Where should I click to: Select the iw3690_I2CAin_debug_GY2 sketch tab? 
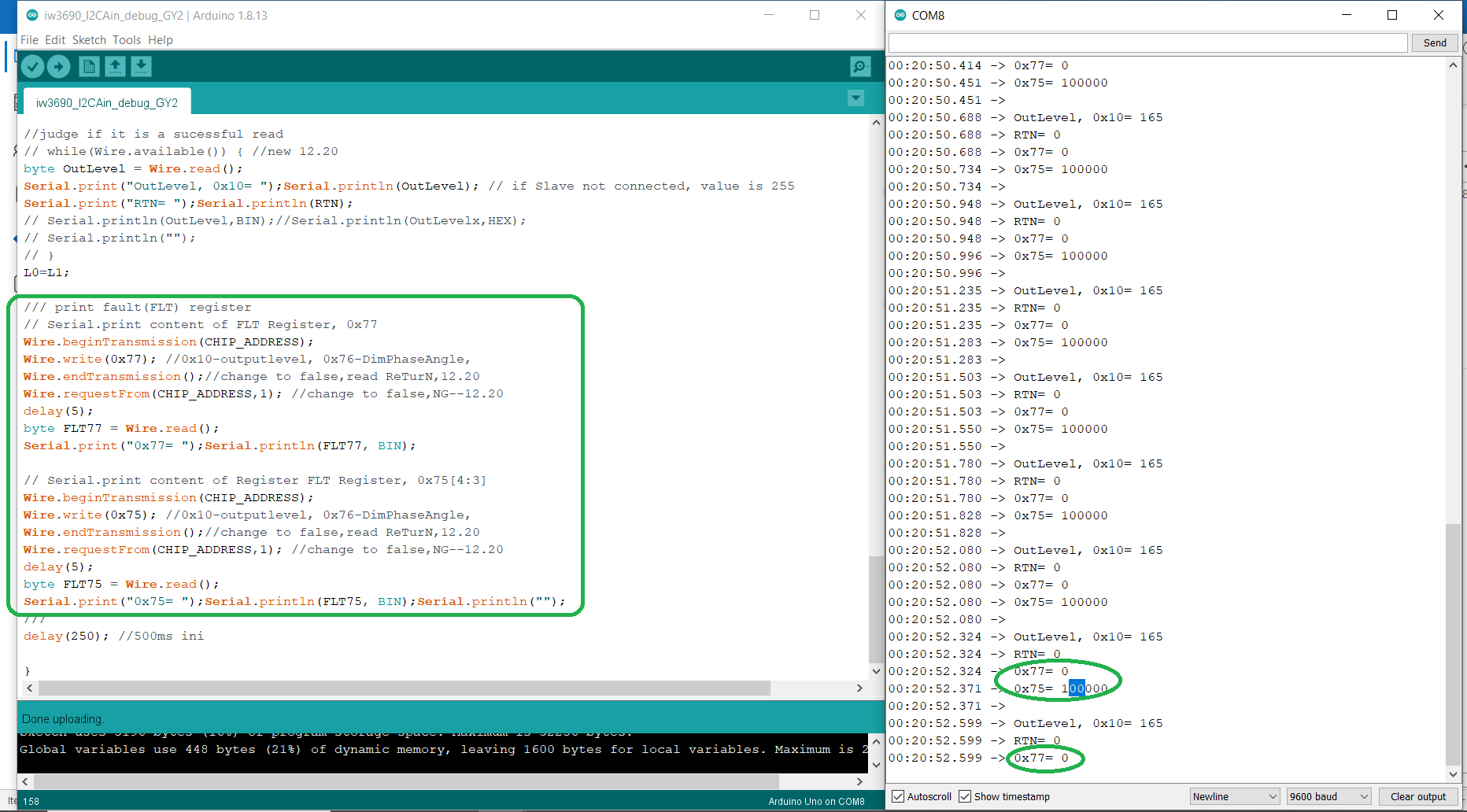[107, 102]
